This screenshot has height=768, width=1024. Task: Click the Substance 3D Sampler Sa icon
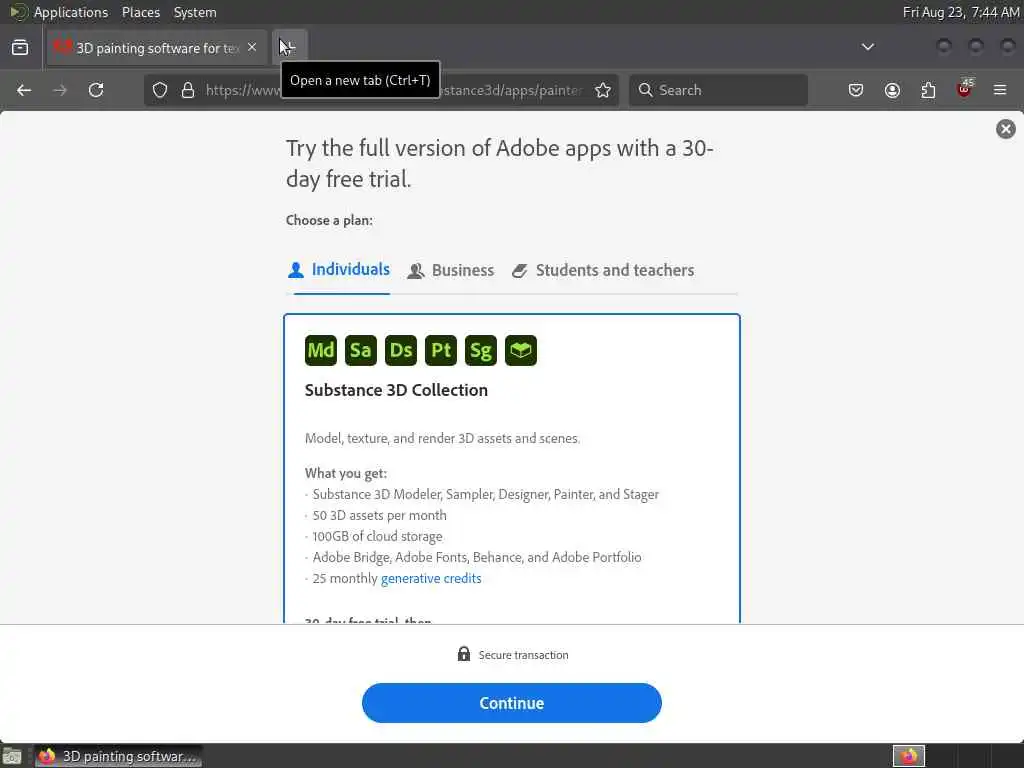(360, 351)
